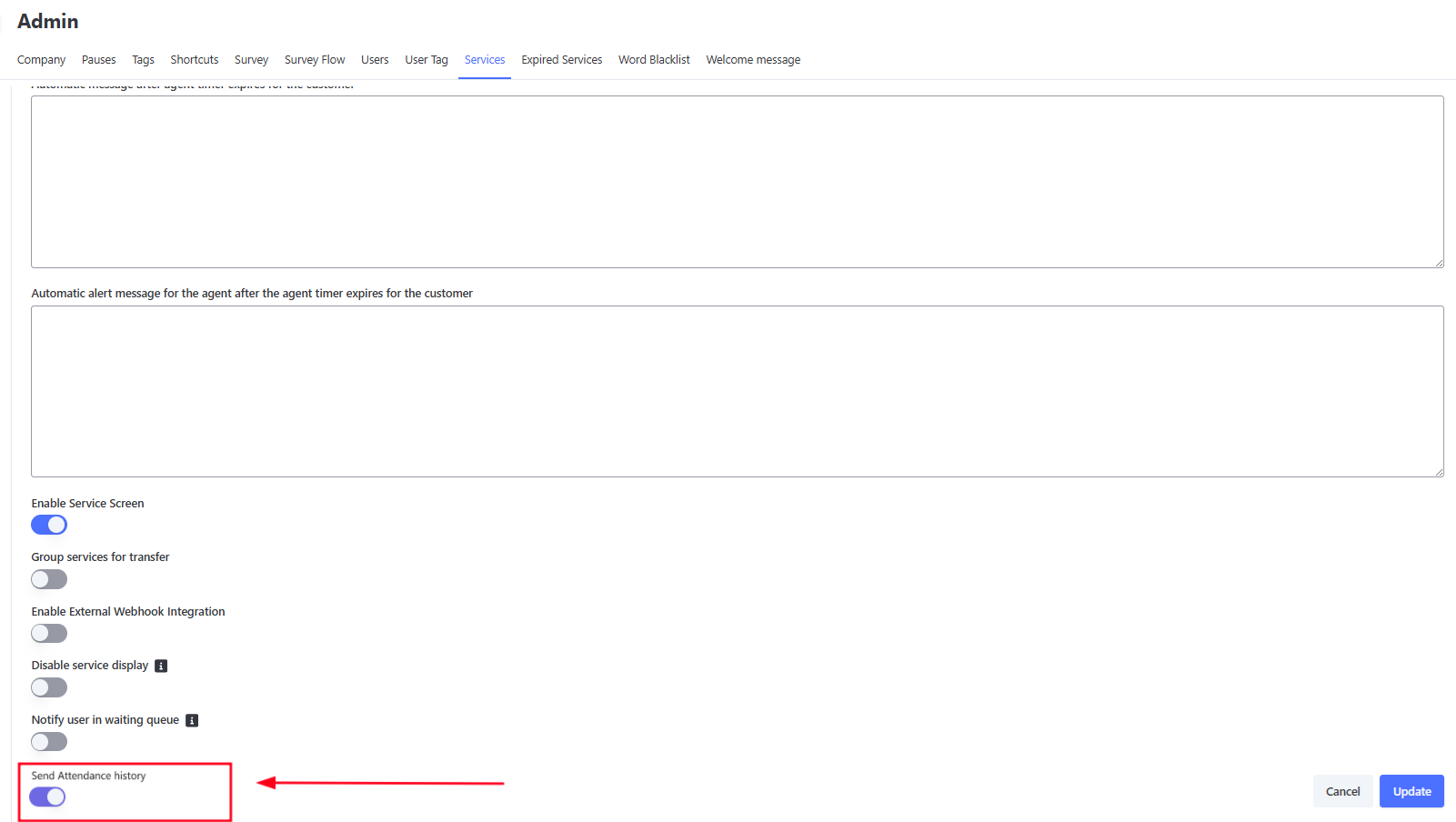The image size is (1456, 822).
Task: Click the Update button
Action: pyautogui.click(x=1411, y=791)
